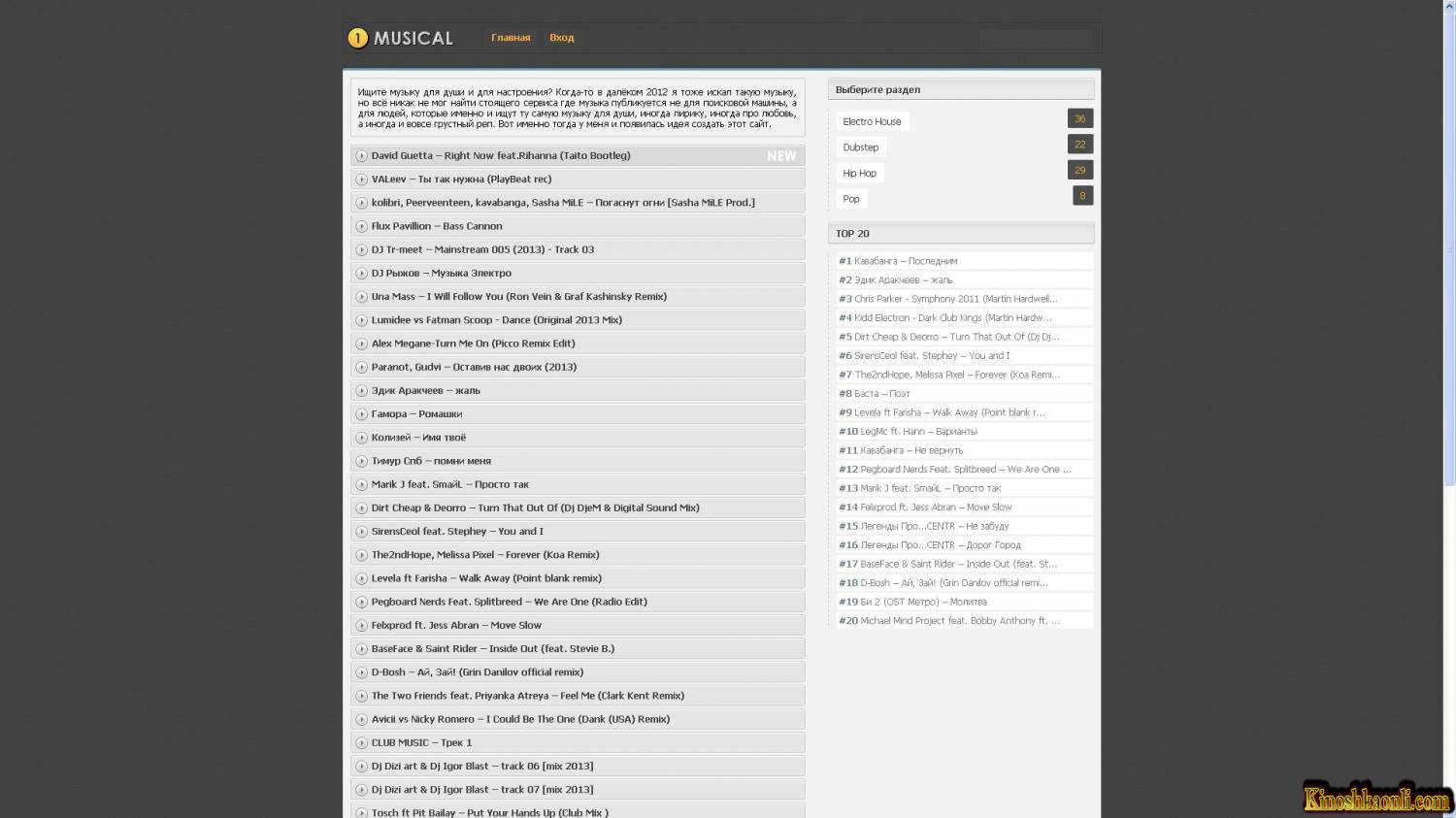Open the Главная menu item
This screenshot has height=818, width=1456.
[511, 38]
